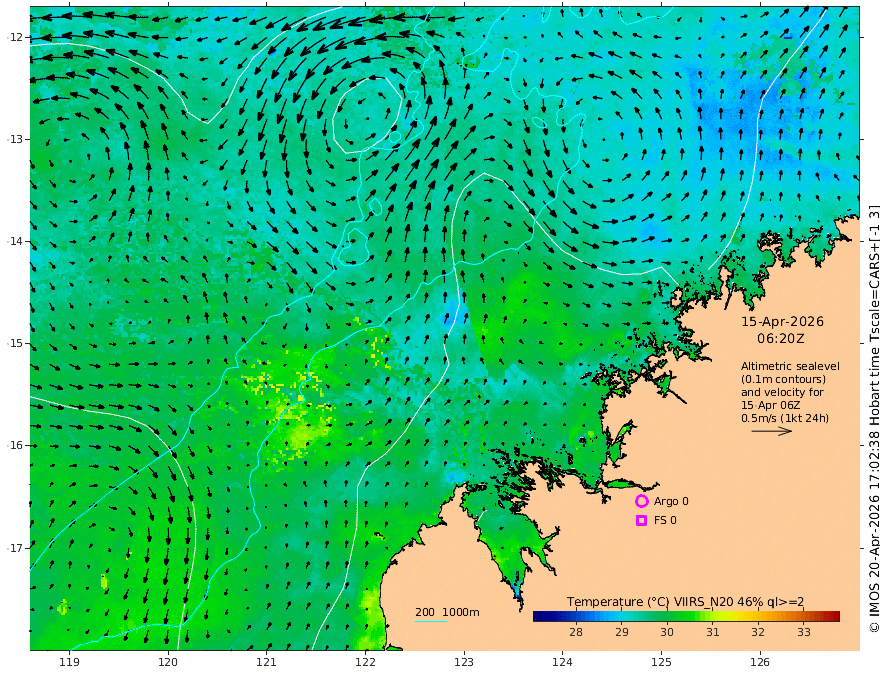
Task: Click latitude label -12 on left axis
Action: (x=15, y=37)
